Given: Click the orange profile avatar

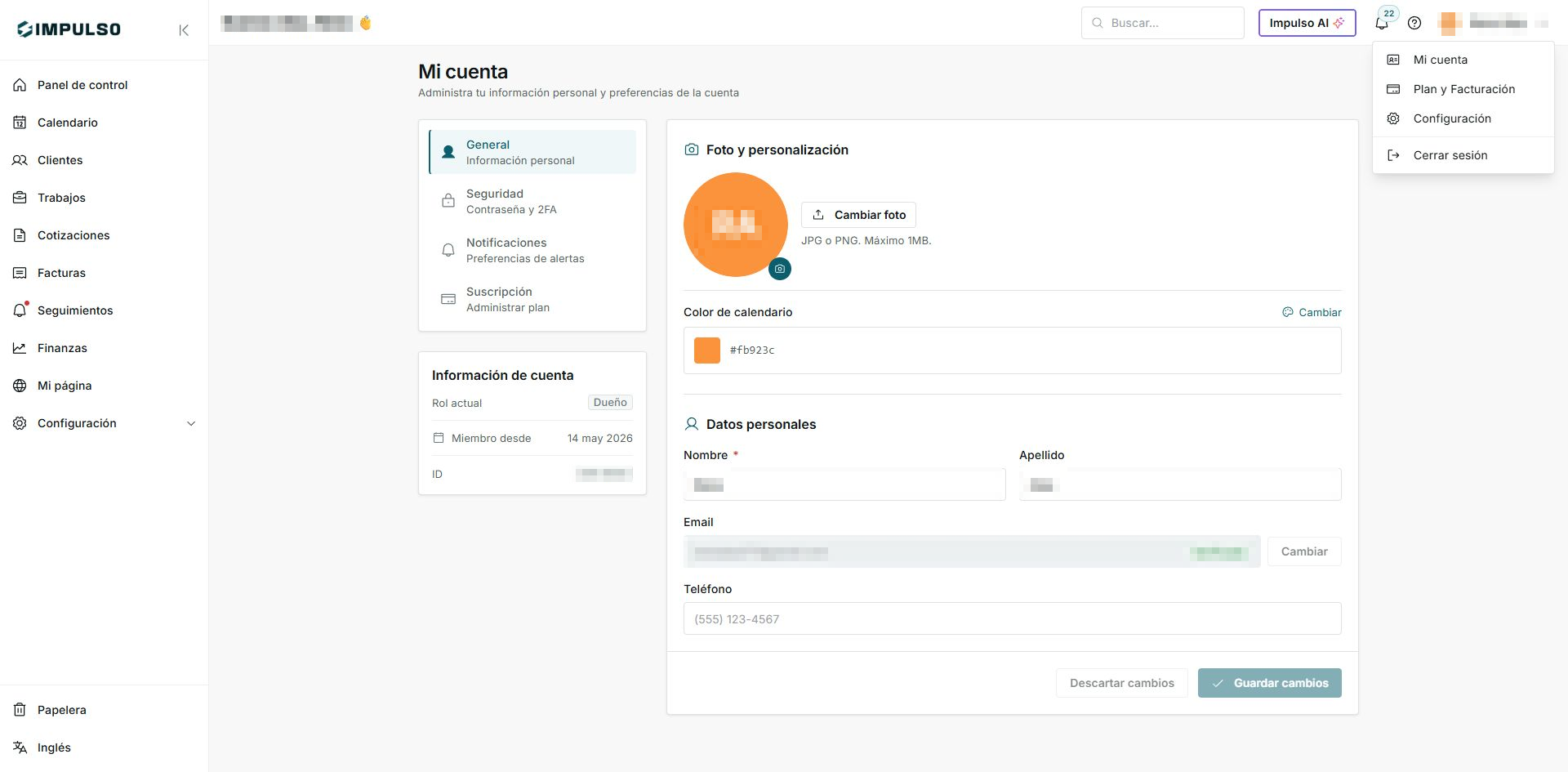Looking at the screenshot, I should coord(735,225).
